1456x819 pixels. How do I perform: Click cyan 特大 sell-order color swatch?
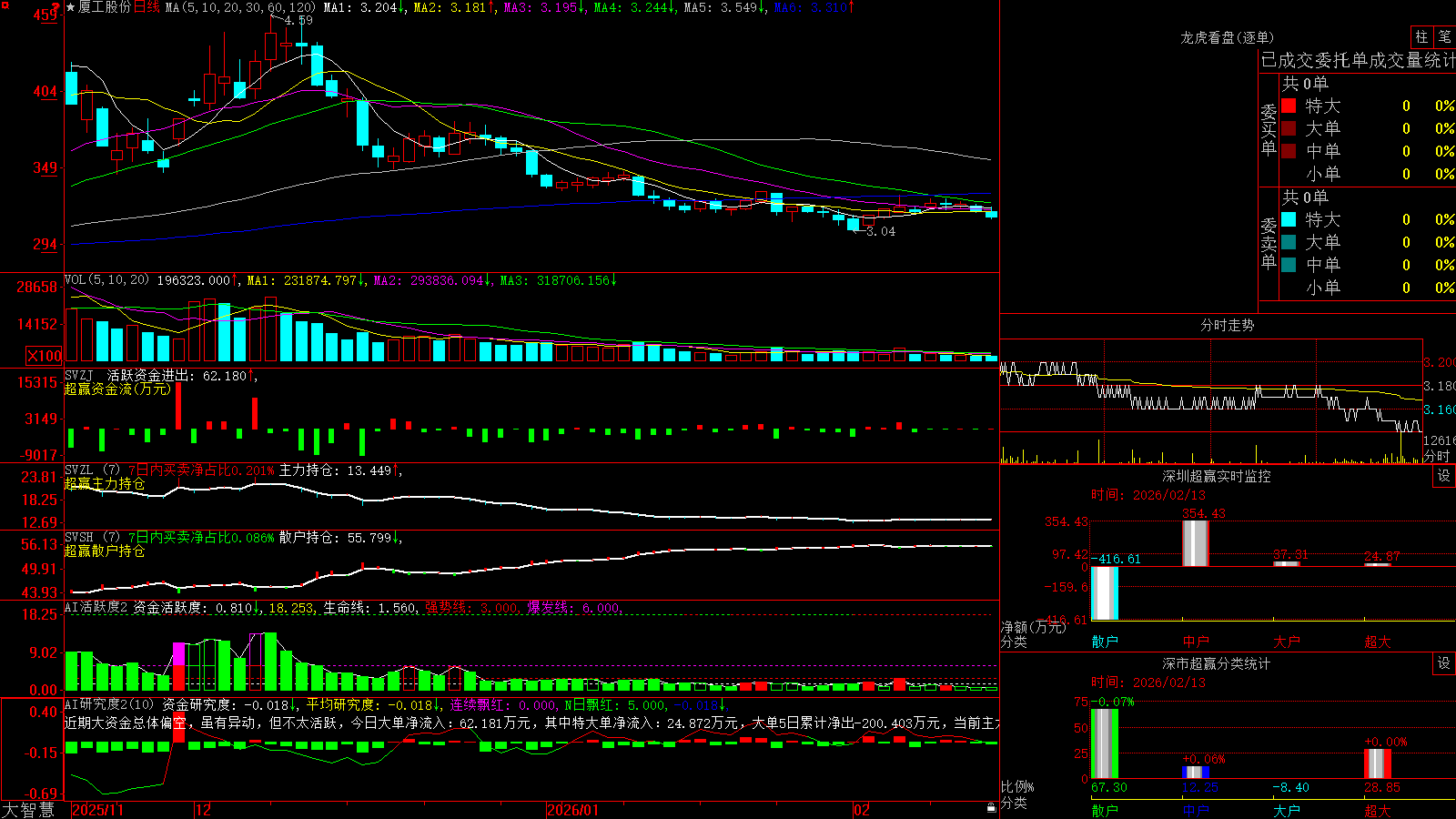[1289, 219]
